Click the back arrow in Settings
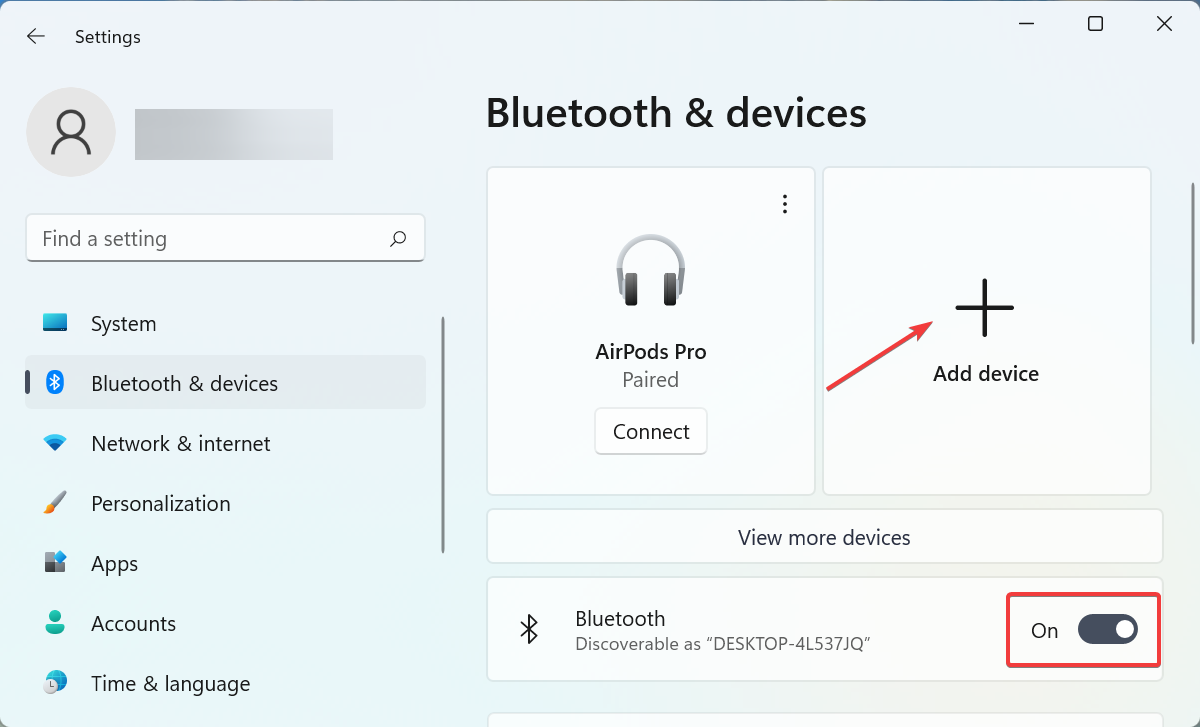The height and width of the screenshot is (727, 1200). coord(36,37)
